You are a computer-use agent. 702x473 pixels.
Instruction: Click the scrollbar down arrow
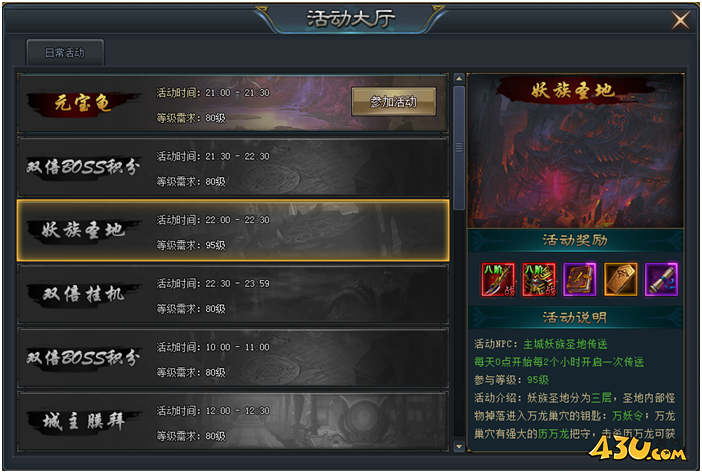[459, 446]
